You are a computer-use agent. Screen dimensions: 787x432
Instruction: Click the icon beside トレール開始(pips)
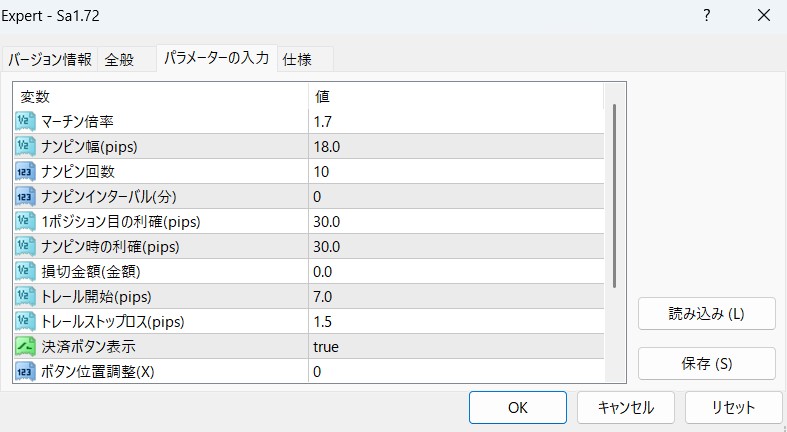pos(26,296)
